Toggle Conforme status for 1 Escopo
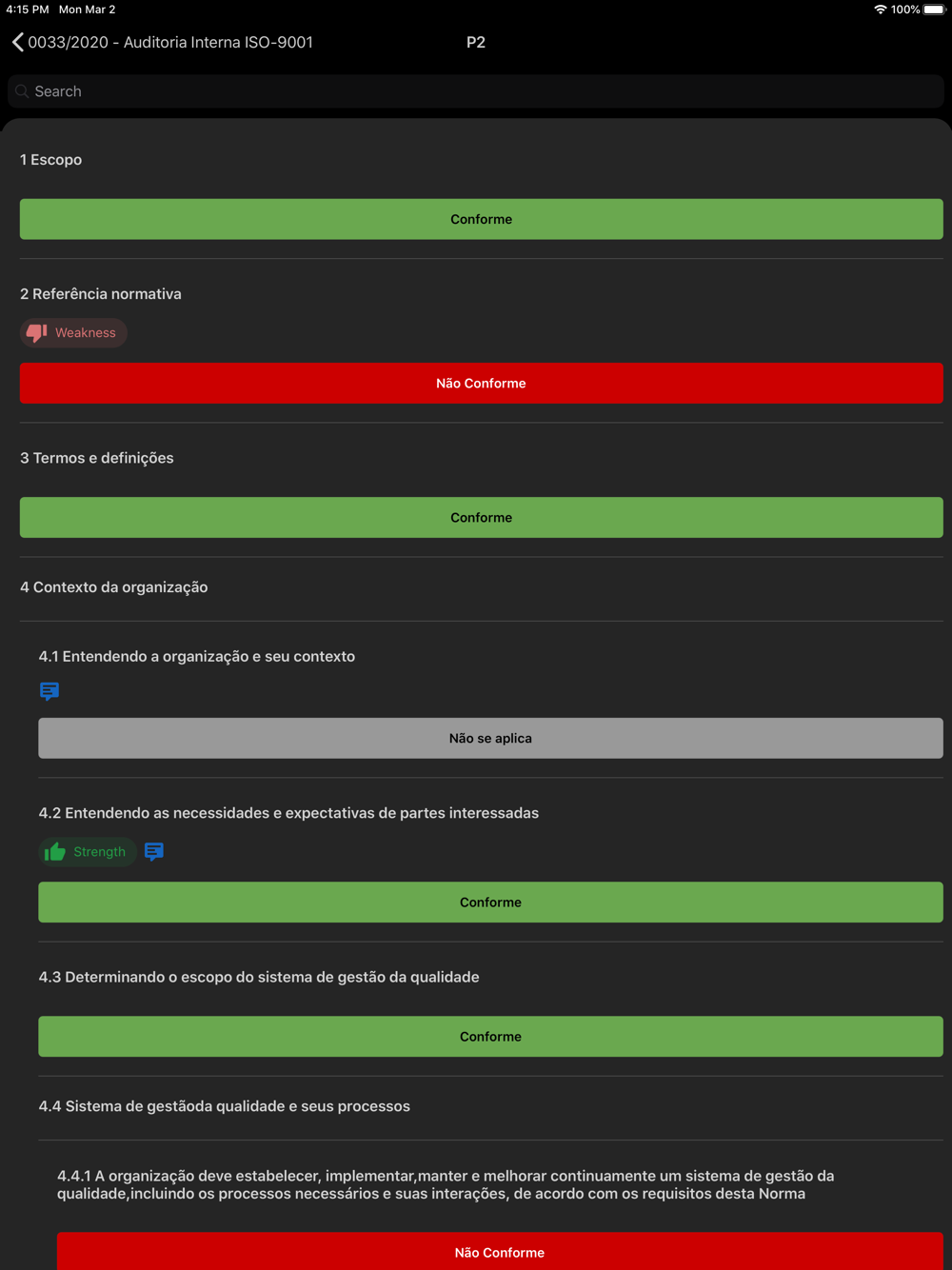Viewport: 952px width, 1270px height. [482, 219]
